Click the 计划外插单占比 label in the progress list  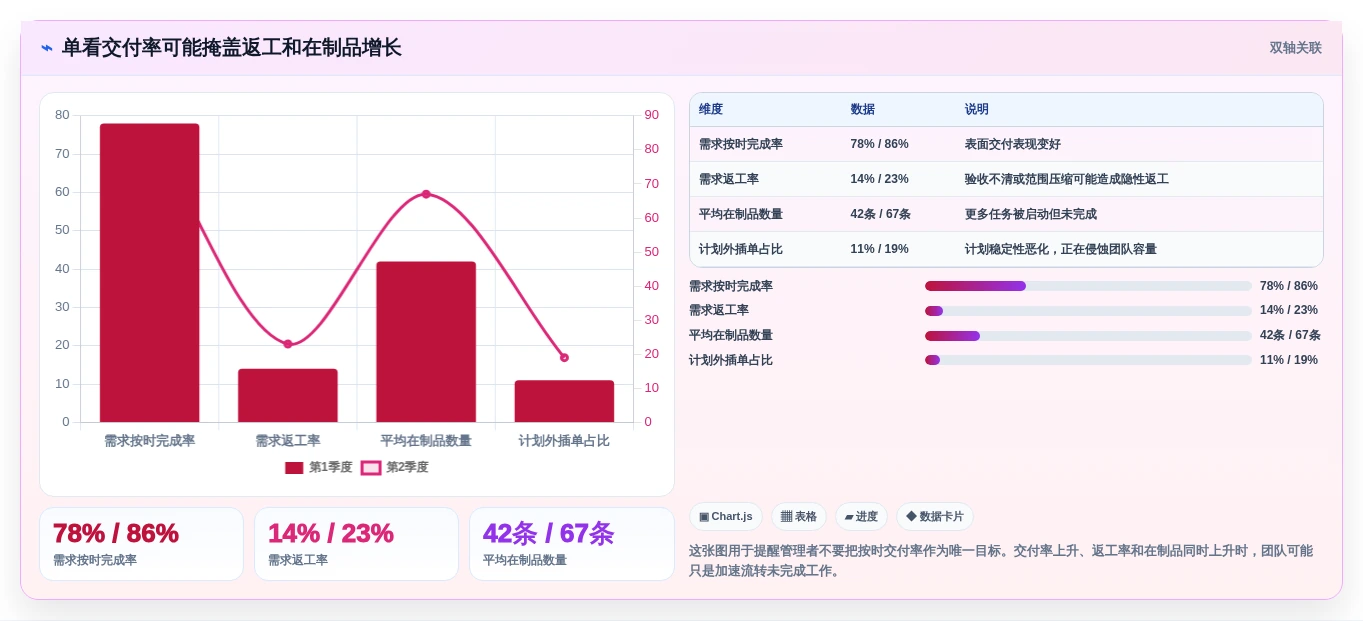(731, 360)
